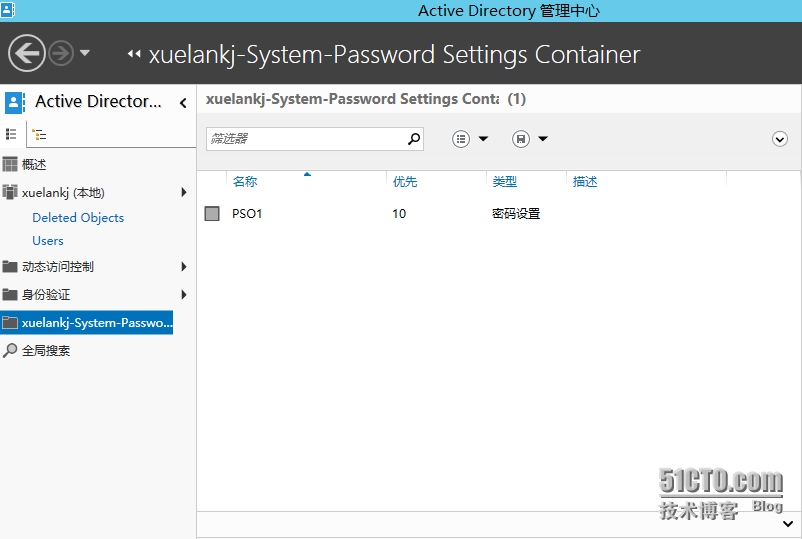Expand the 身份验证 submenu arrow
The height and width of the screenshot is (539, 802).
pyautogui.click(x=184, y=295)
